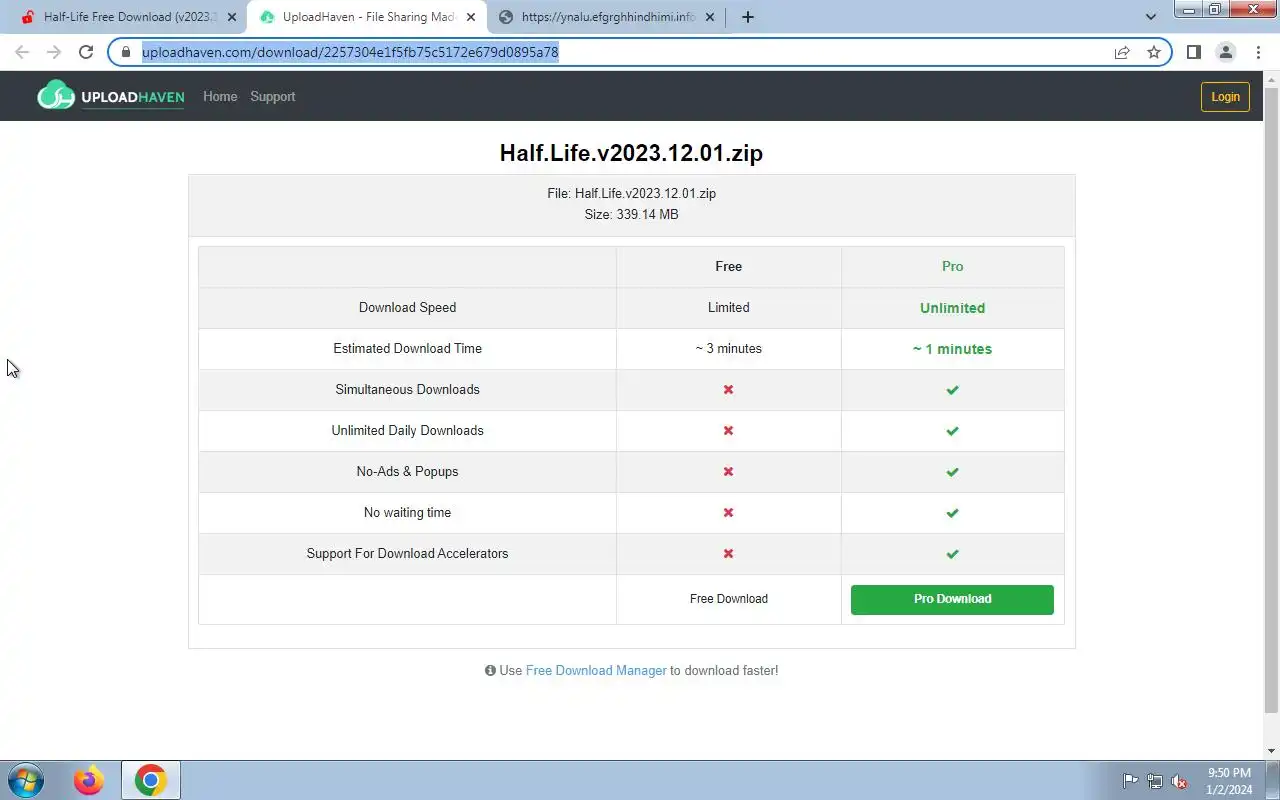Image resolution: width=1280 pixels, height=800 pixels.
Task: Click the 'Limited' speed cell
Action: (x=728, y=307)
